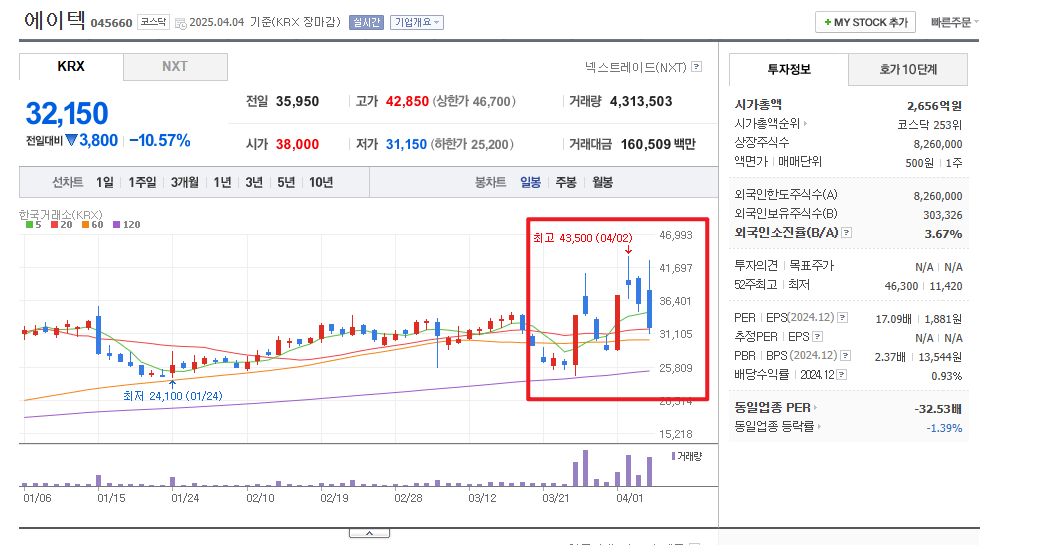Select the 월봉 candlestick chart
The height and width of the screenshot is (545, 1046).
[602, 182]
